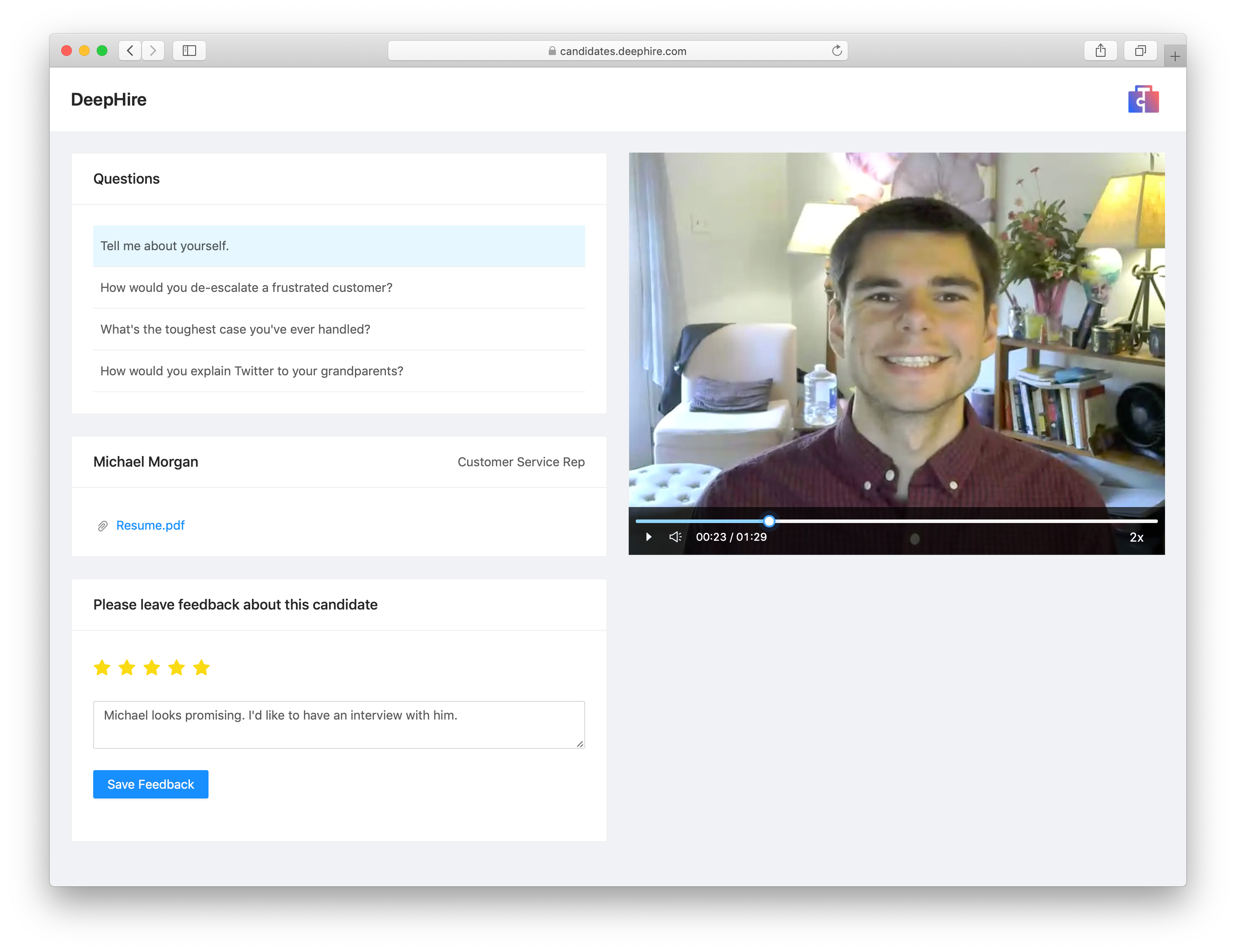The image size is (1236, 952).
Task: Click Save Feedback button
Action: (x=150, y=784)
